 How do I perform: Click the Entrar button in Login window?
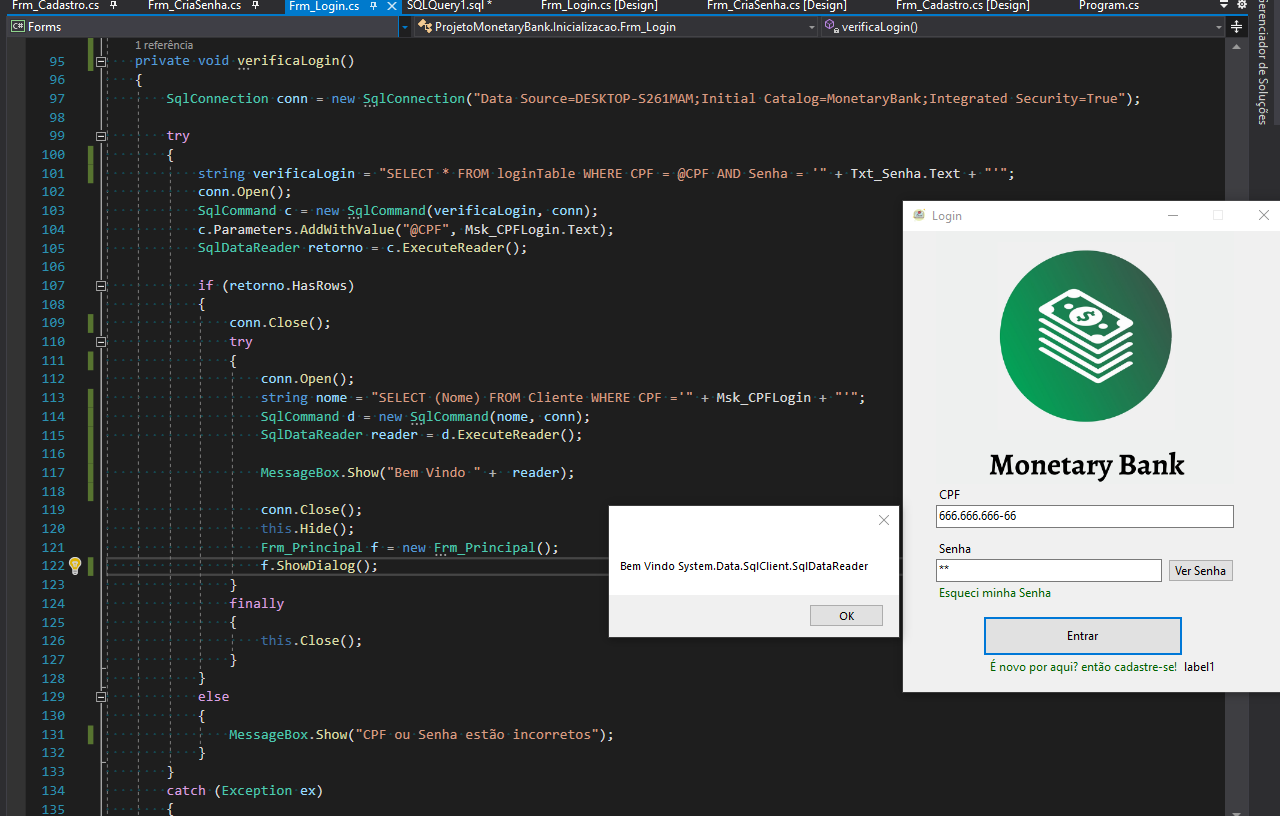click(x=1083, y=636)
